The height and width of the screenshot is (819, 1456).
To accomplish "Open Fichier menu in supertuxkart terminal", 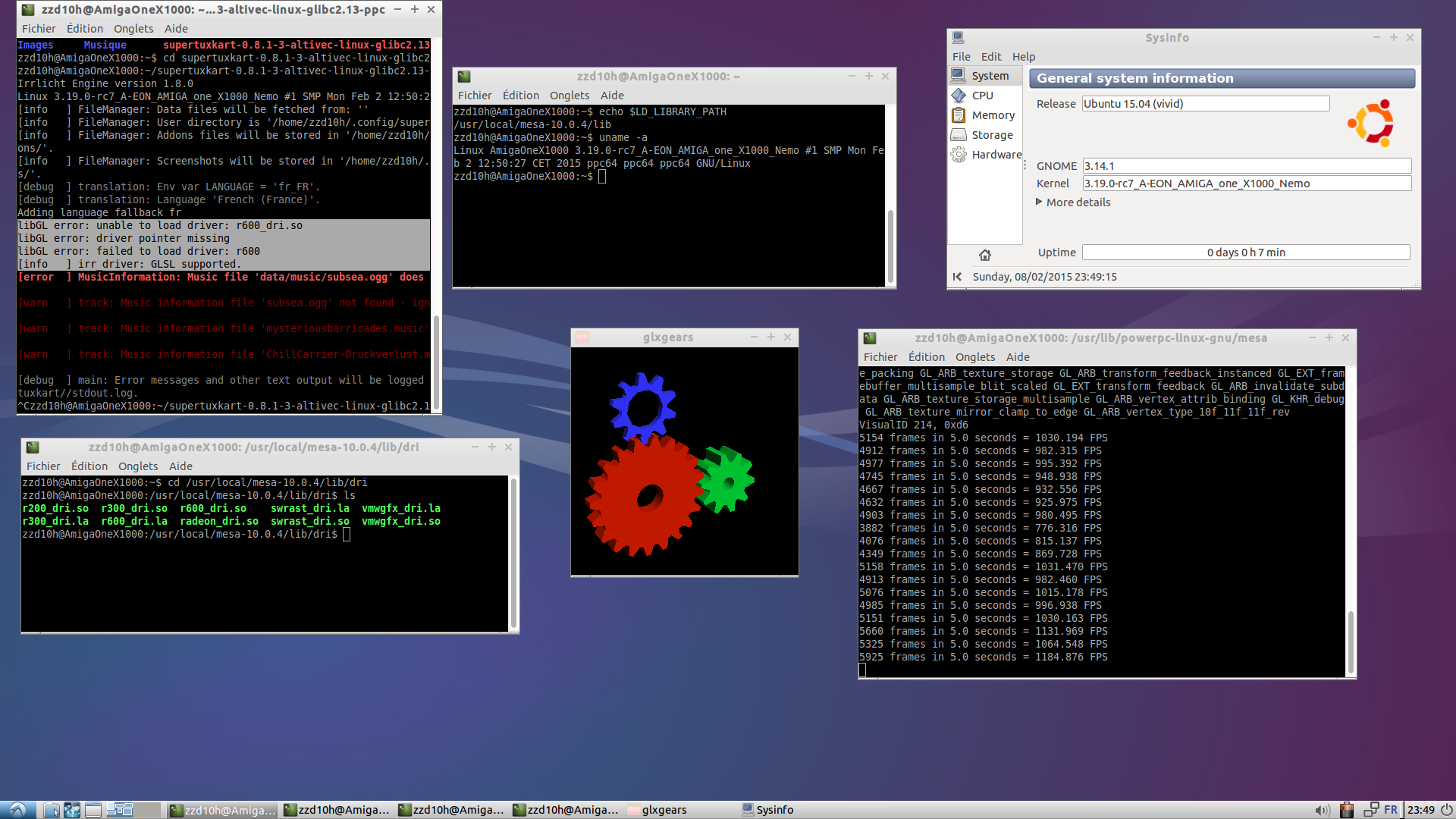I will 38,29.
